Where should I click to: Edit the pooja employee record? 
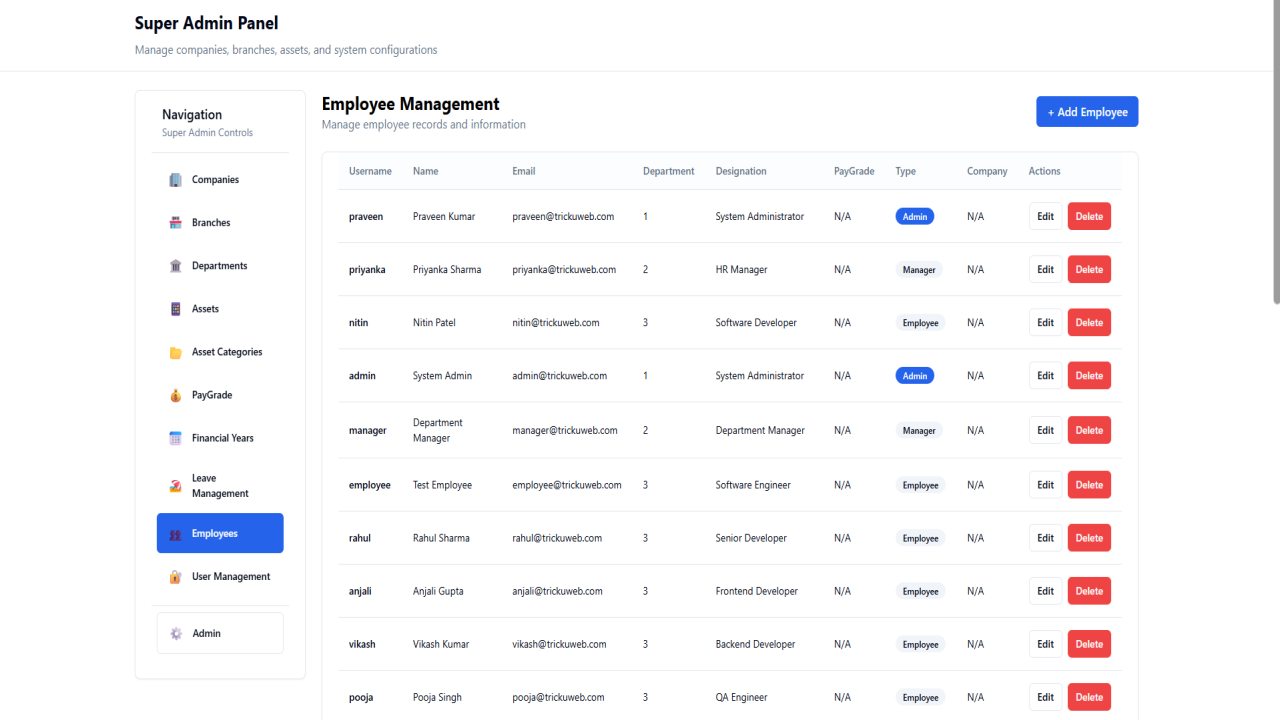click(x=1045, y=697)
